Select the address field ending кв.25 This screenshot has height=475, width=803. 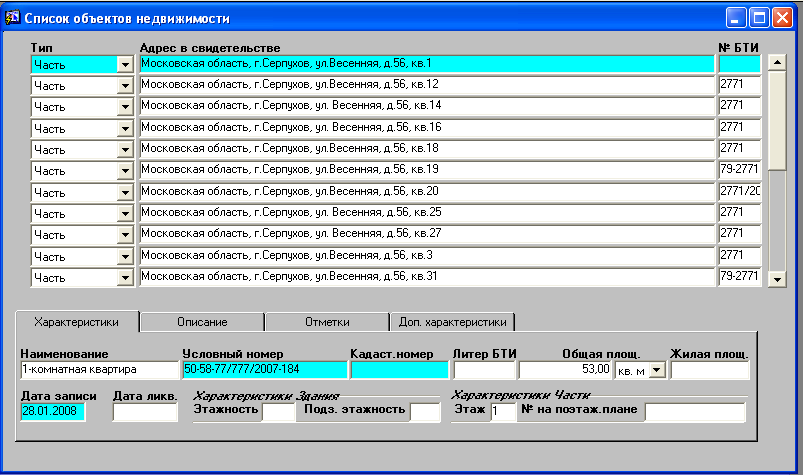(427, 212)
